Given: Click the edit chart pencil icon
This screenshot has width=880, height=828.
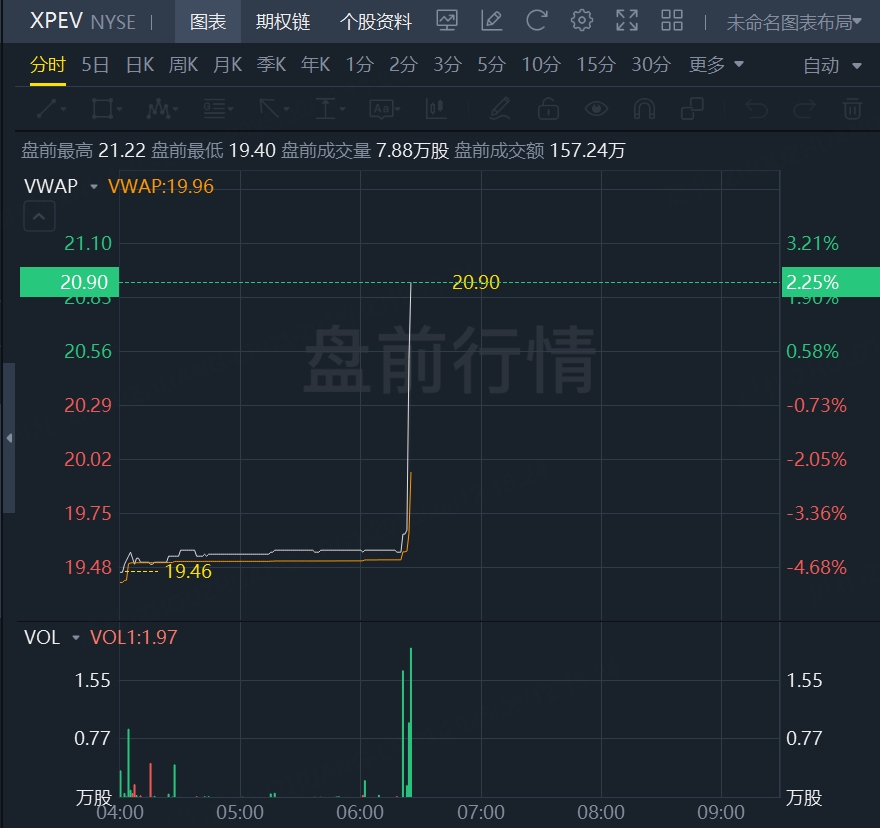Looking at the screenshot, I should [492, 21].
